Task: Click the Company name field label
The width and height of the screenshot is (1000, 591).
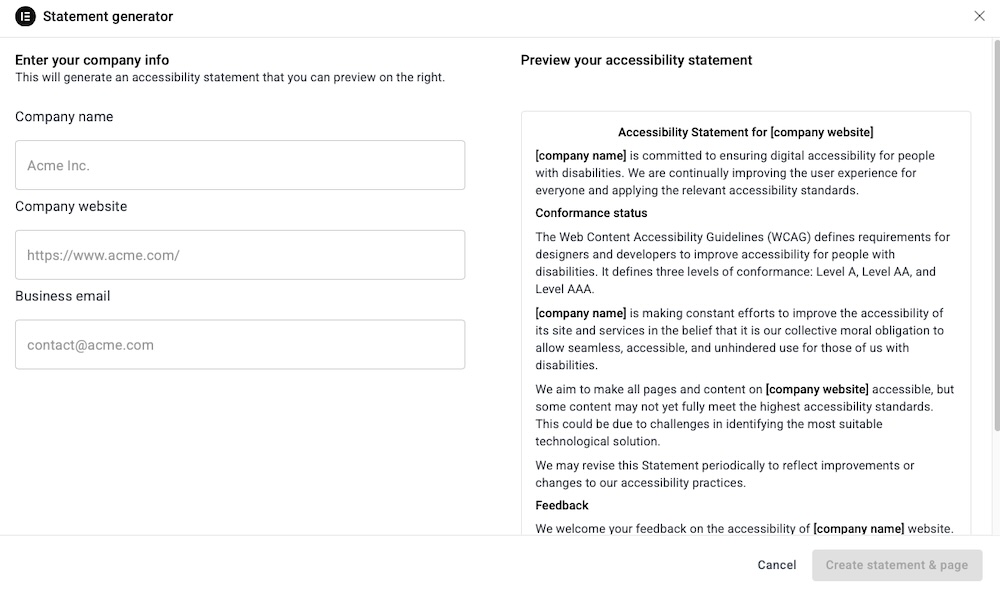Action: click(x=64, y=117)
